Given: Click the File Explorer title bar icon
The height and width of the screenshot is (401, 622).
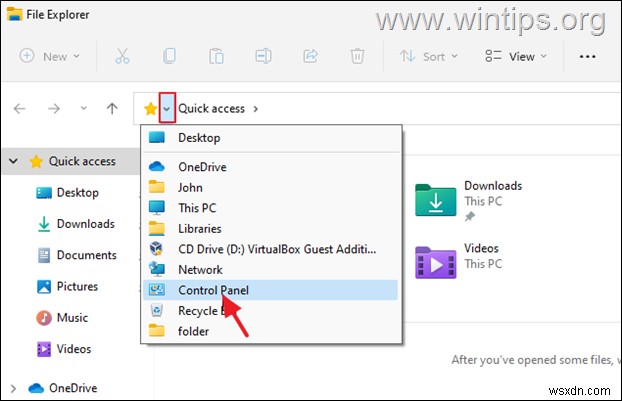Looking at the screenshot, I should click(x=14, y=14).
